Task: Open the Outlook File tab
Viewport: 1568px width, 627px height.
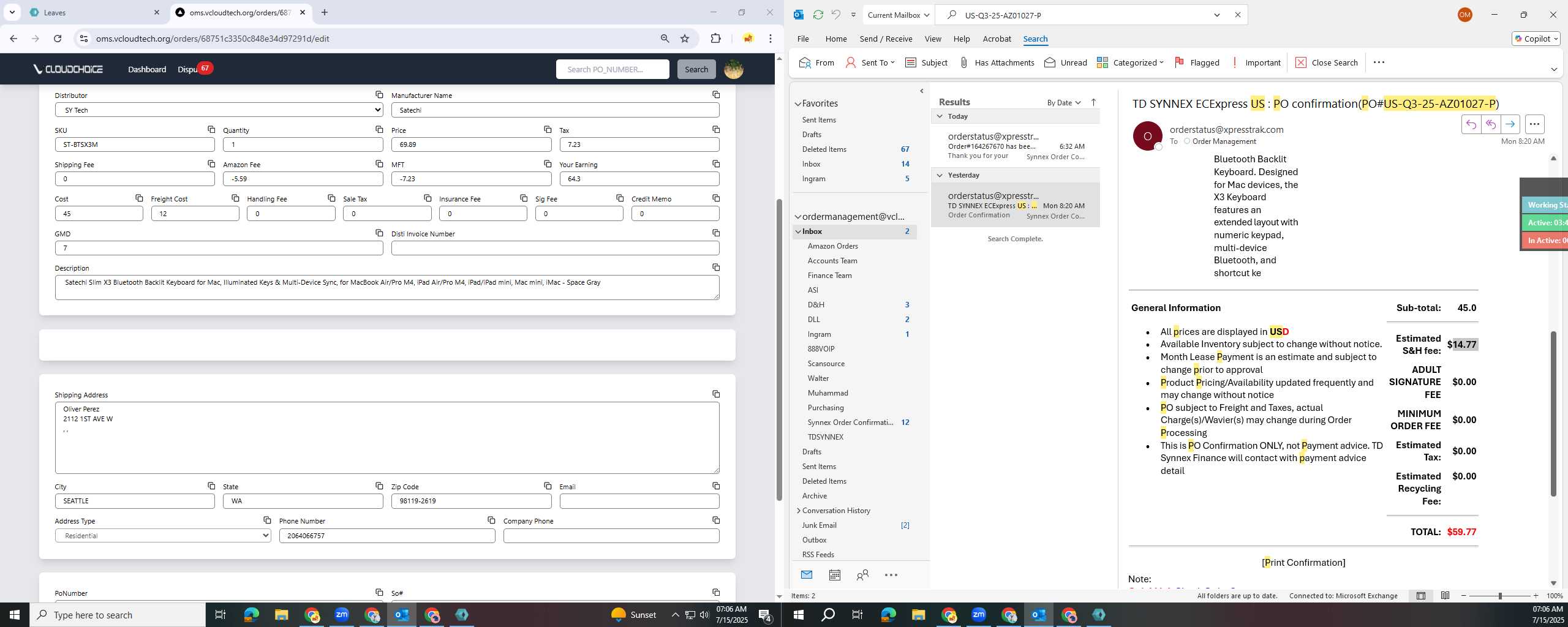Action: pyautogui.click(x=802, y=39)
